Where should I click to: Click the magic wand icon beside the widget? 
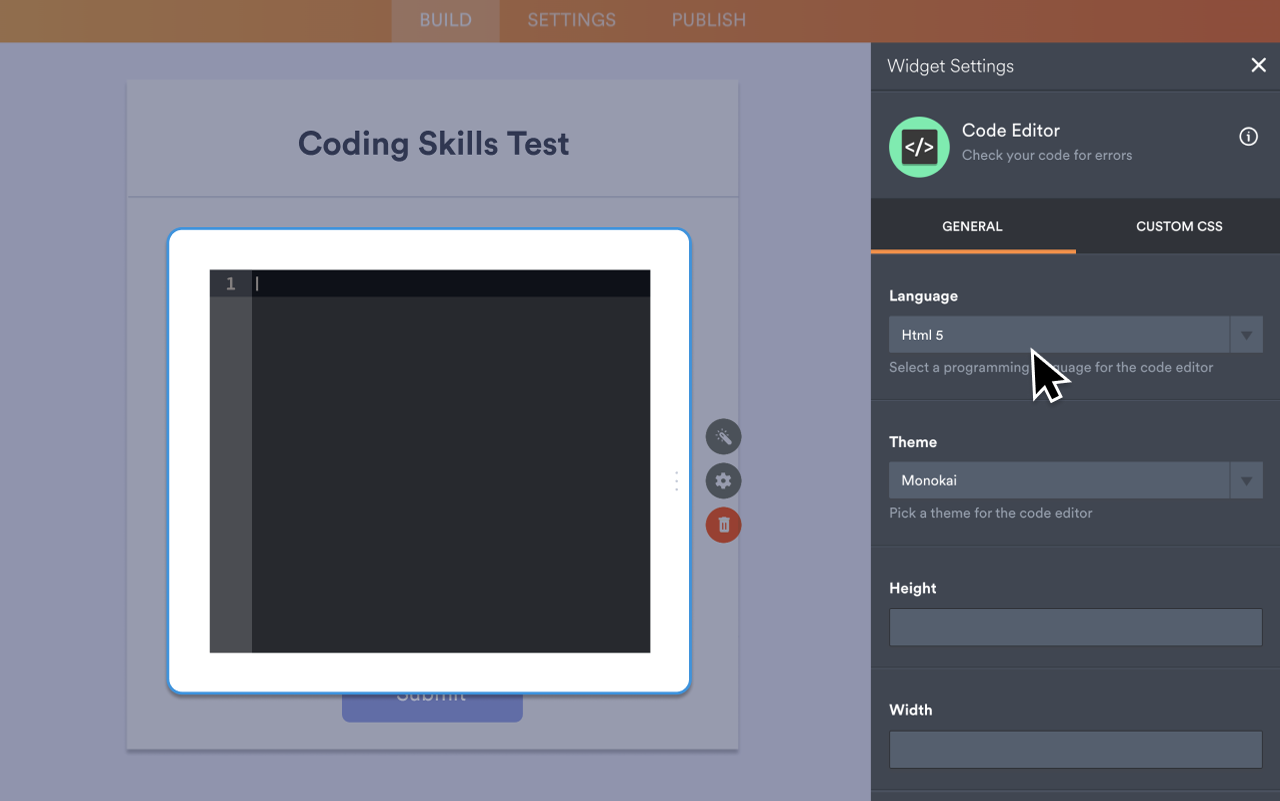pos(723,436)
